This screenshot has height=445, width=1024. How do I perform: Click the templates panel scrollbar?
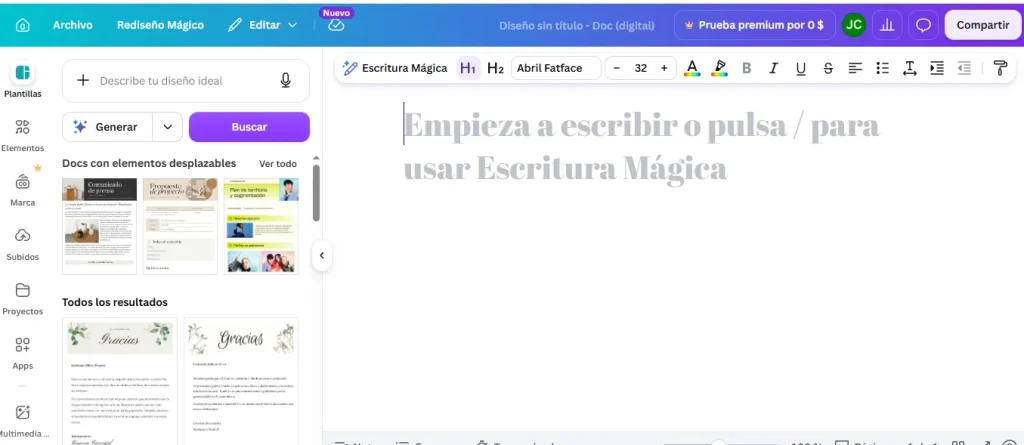click(x=317, y=193)
